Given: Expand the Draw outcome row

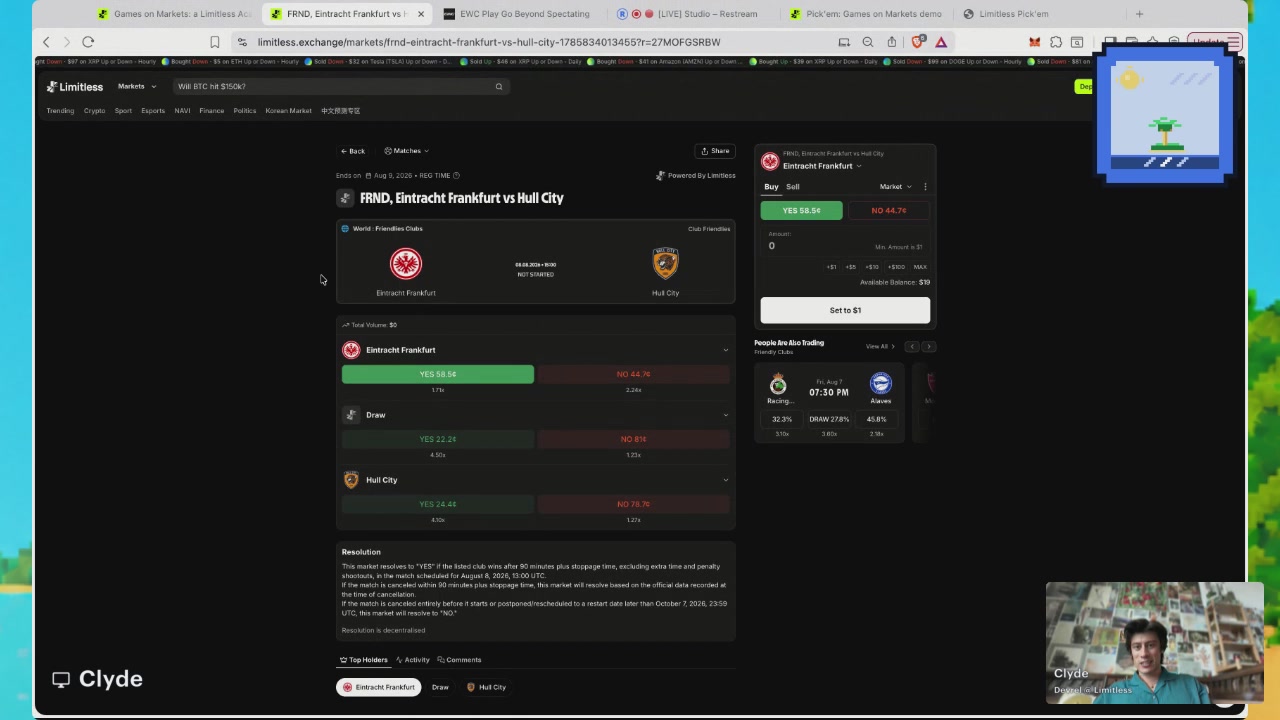Looking at the screenshot, I should 726,415.
